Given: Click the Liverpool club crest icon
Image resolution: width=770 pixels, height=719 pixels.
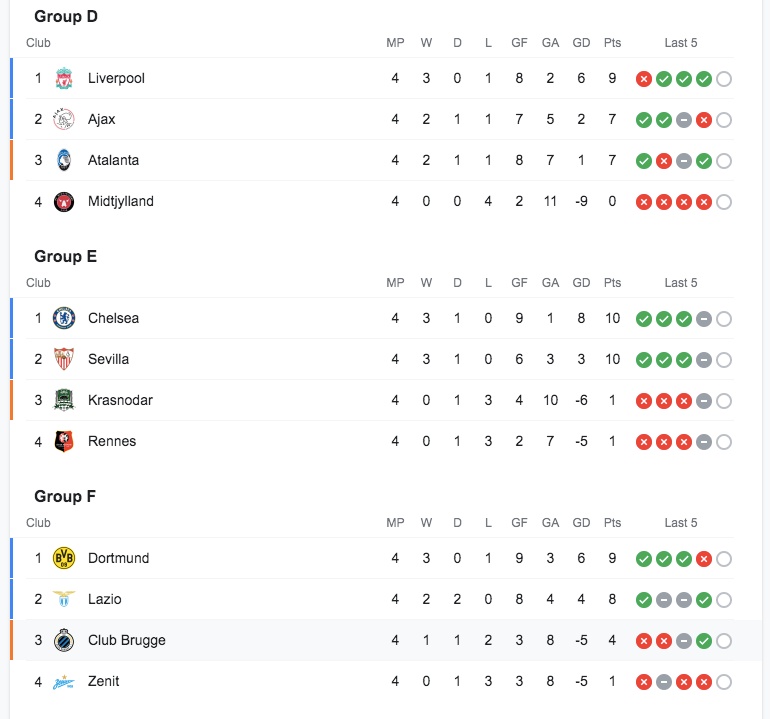Looking at the screenshot, I should coord(64,78).
